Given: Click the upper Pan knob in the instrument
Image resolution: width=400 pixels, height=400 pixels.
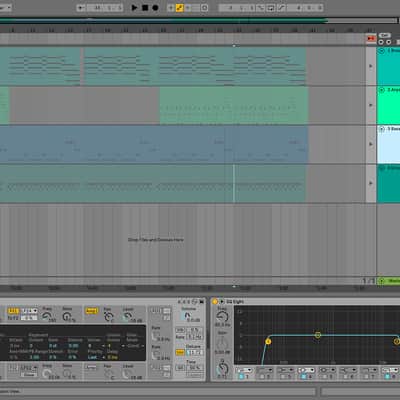Looking at the screenshot, I should (x=109, y=317).
